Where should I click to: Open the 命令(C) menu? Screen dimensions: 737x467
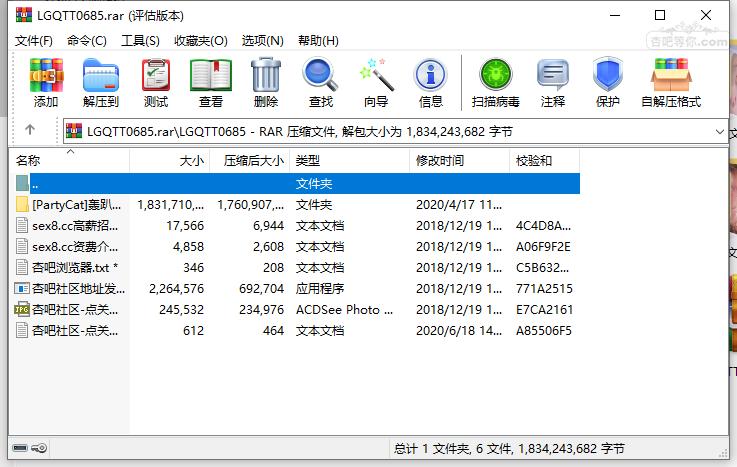tap(87, 41)
